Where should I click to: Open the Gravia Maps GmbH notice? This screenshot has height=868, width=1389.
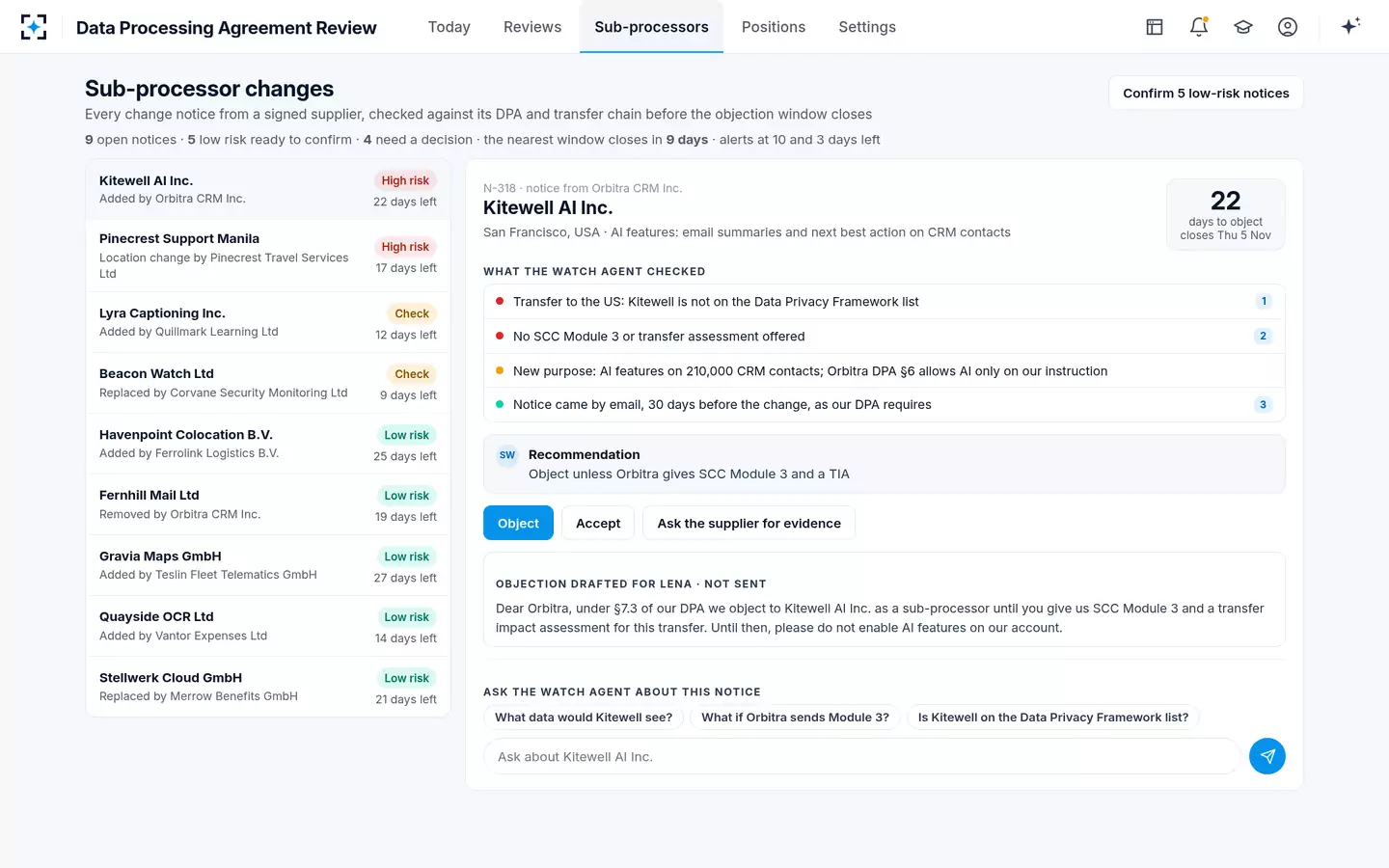coord(268,566)
